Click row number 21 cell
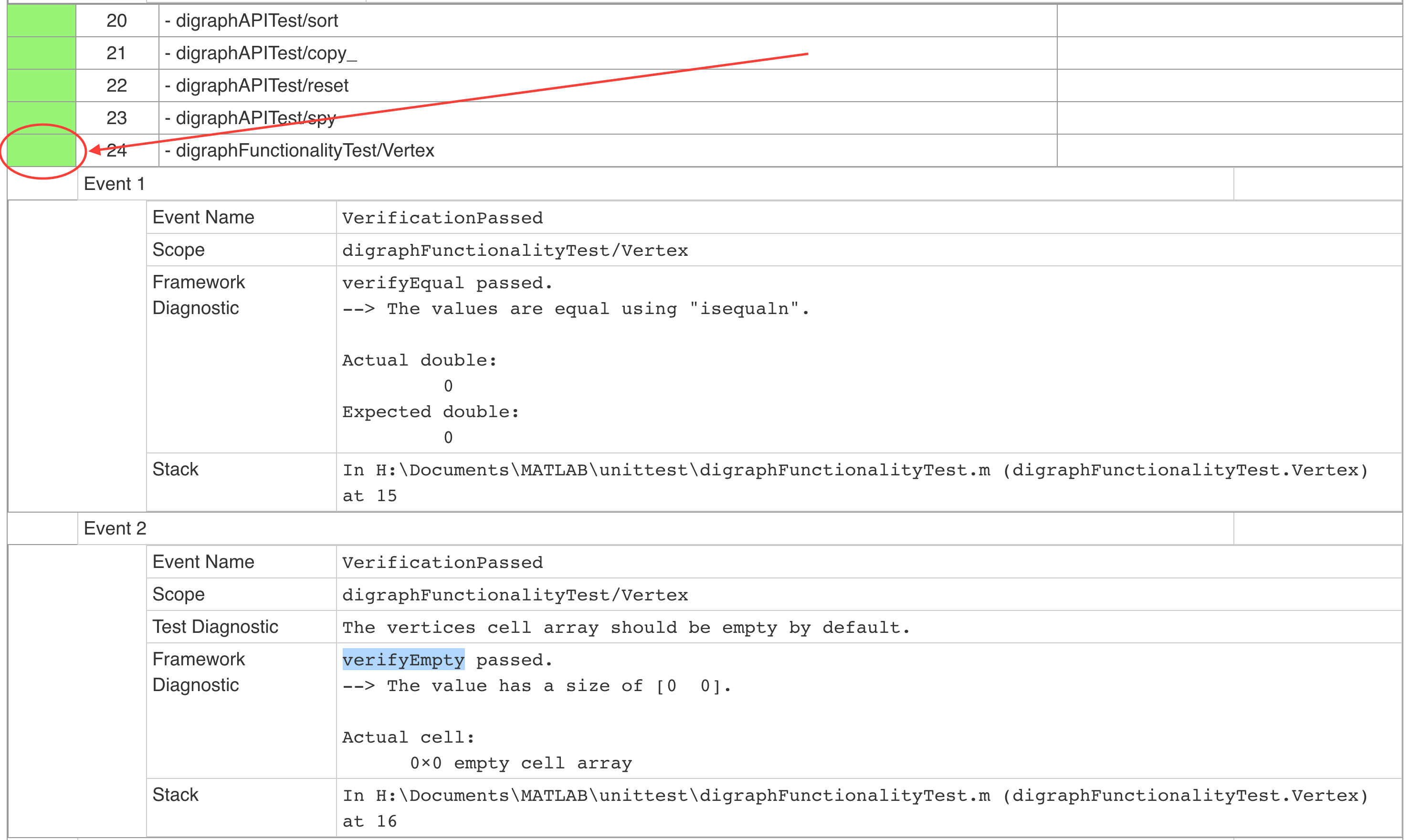Screen dimensions: 1410x840 [116, 53]
